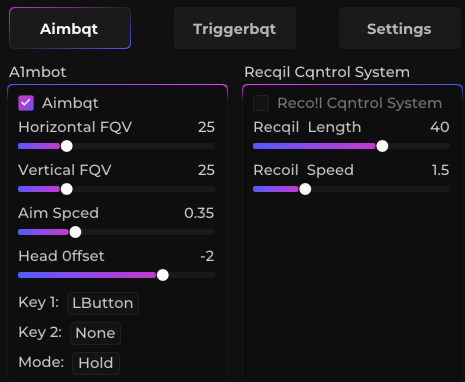The width and height of the screenshot is (465, 382).
Task: Click the Vertical FQV slider handle
Action: pos(67,189)
